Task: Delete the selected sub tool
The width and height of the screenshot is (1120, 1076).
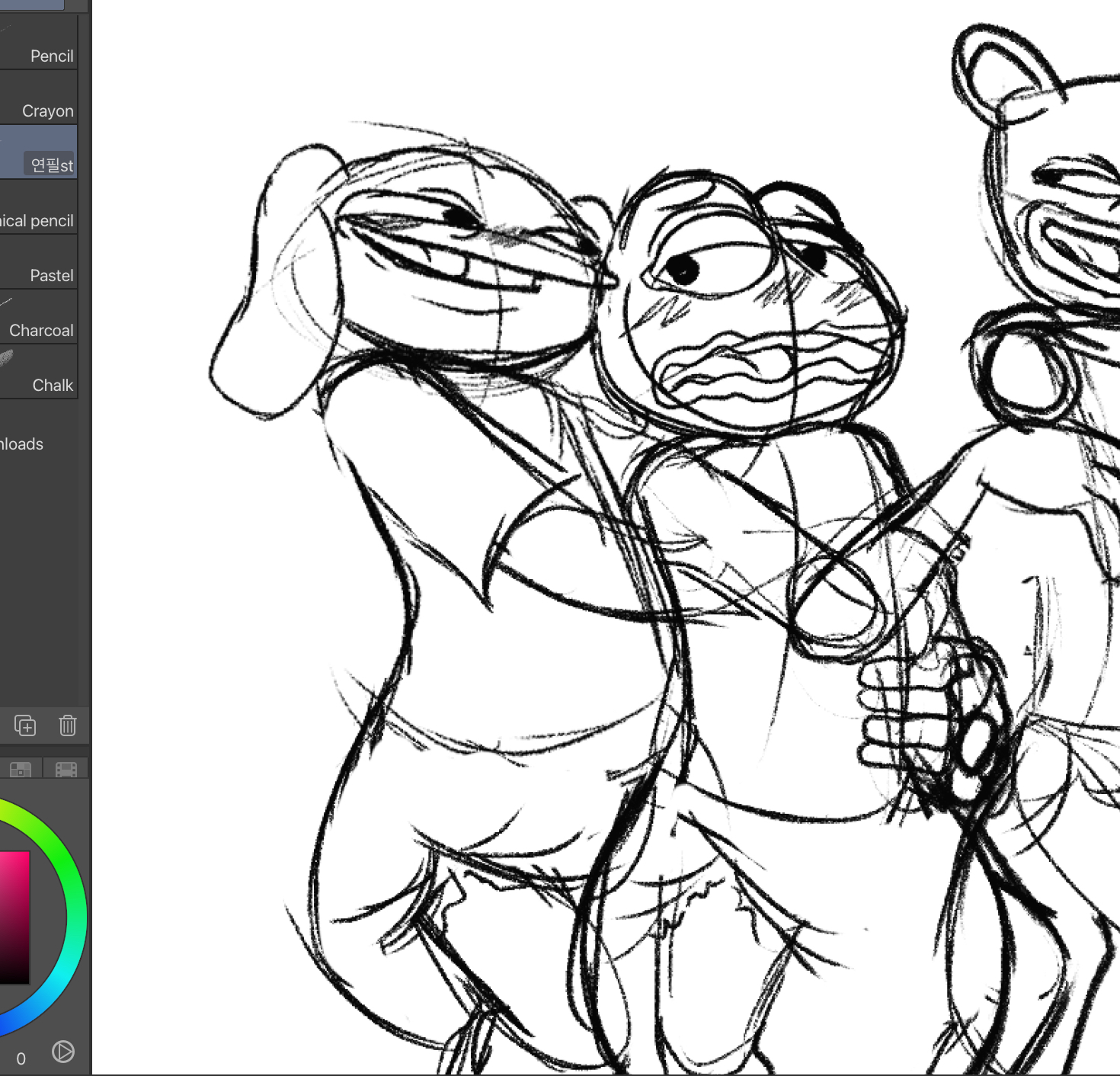Action: coord(68,725)
